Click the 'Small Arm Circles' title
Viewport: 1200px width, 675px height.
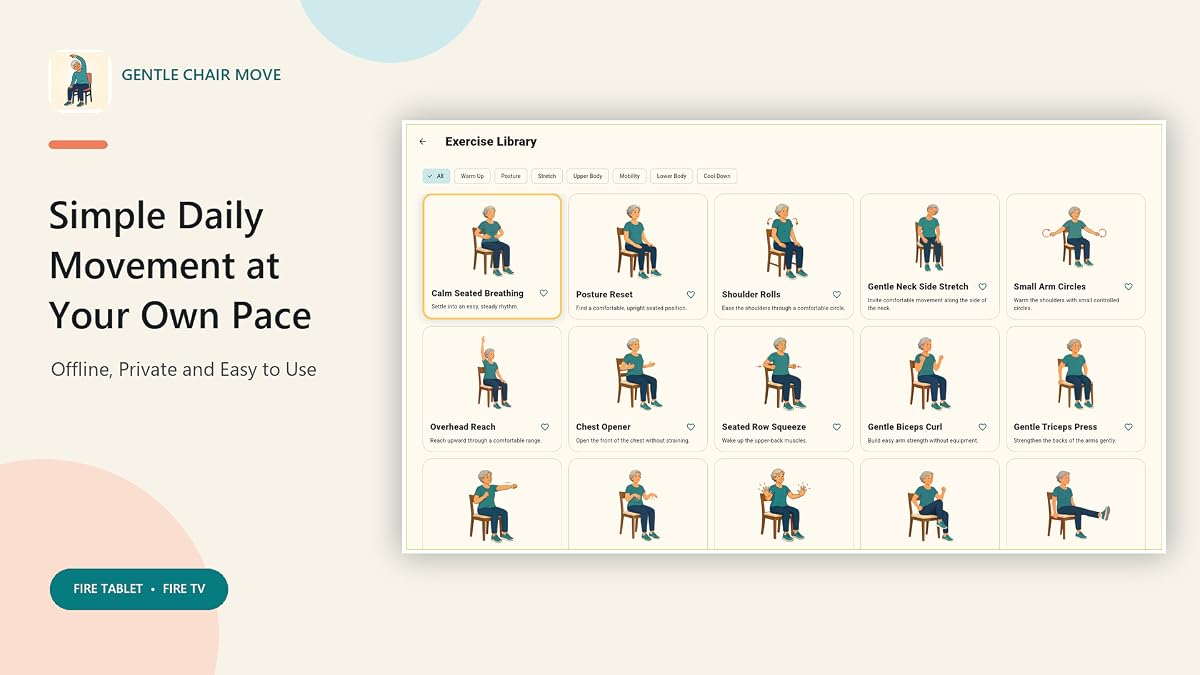click(1050, 287)
